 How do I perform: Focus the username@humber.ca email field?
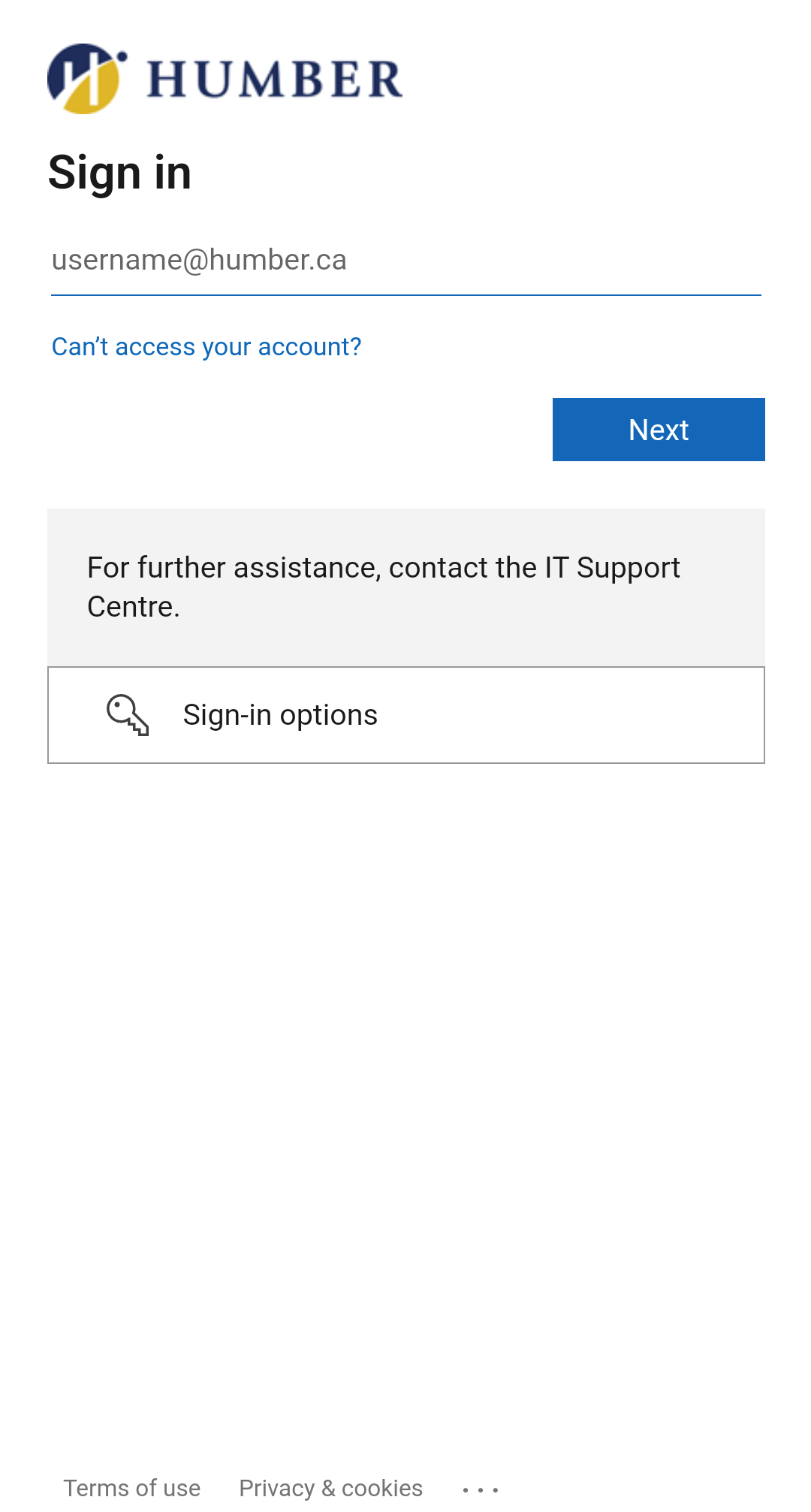pos(405,261)
